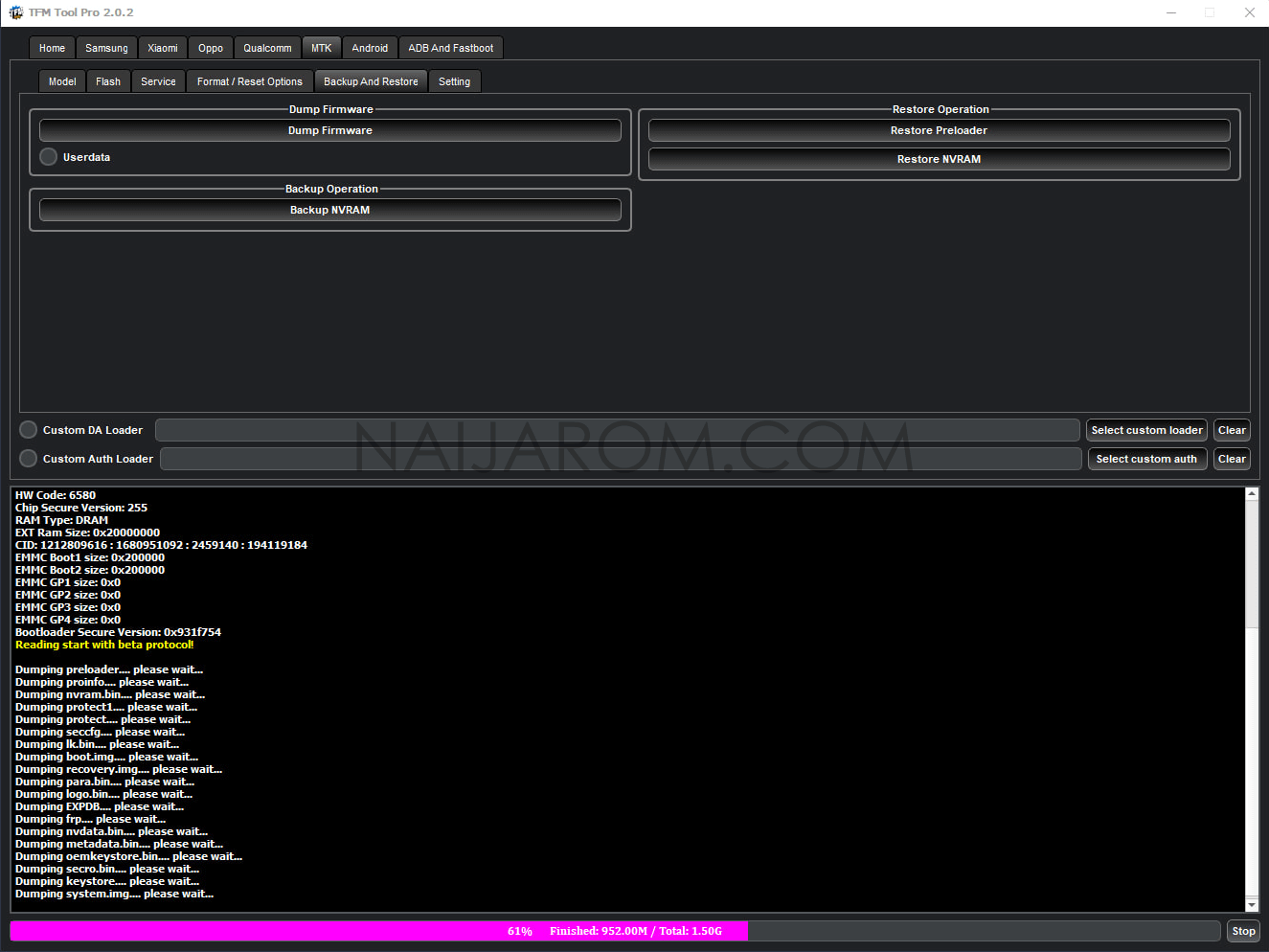This screenshot has width=1269, height=952.
Task: Click 'Reading start with beta protocol!' text
Action: tap(104, 645)
